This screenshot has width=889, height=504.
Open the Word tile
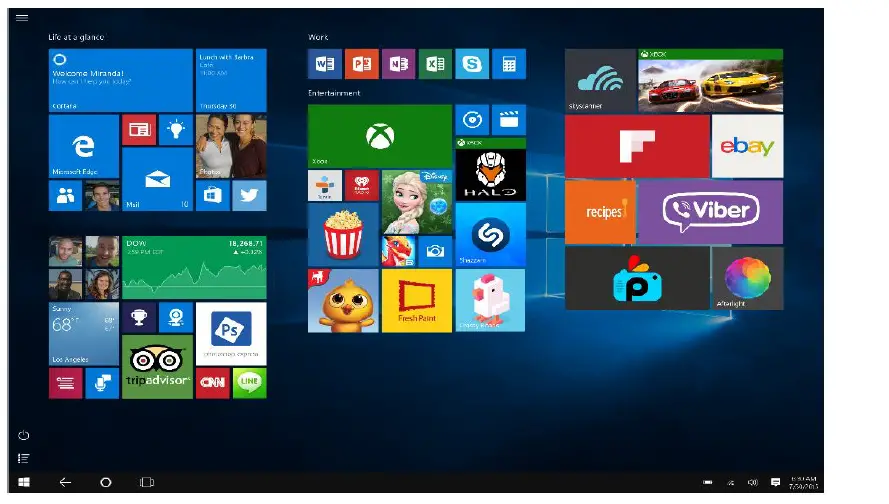(x=325, y=63)
